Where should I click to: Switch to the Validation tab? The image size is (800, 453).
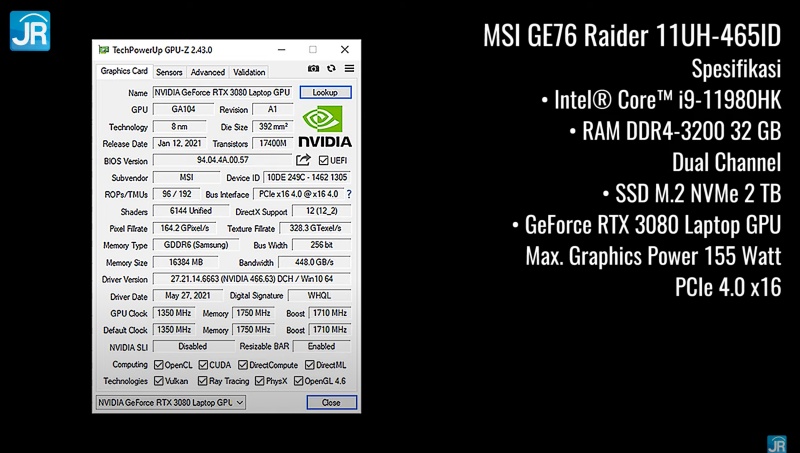(x=249, y=72)
